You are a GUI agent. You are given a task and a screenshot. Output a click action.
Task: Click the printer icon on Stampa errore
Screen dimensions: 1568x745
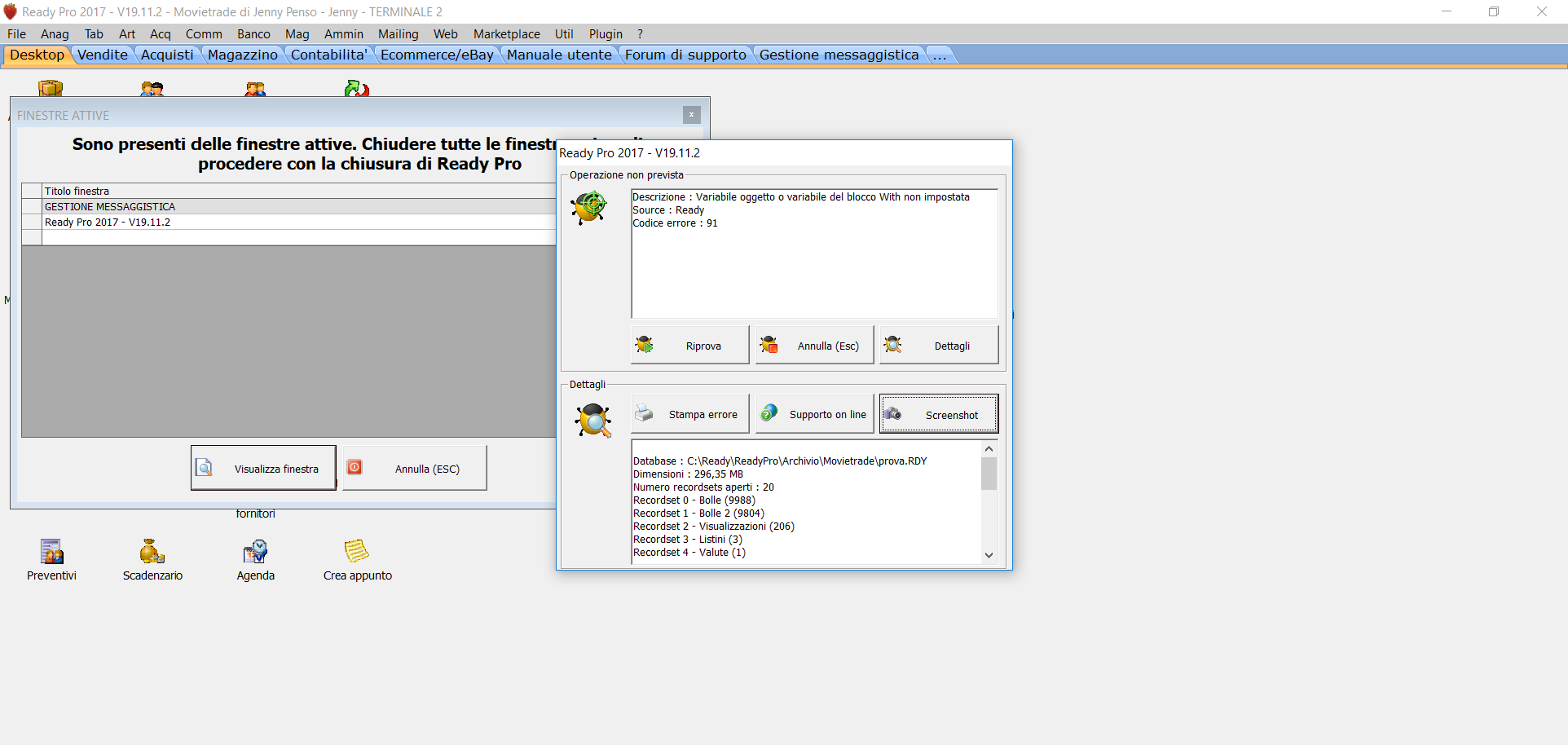pyautogui.click(x=645, y=413)
